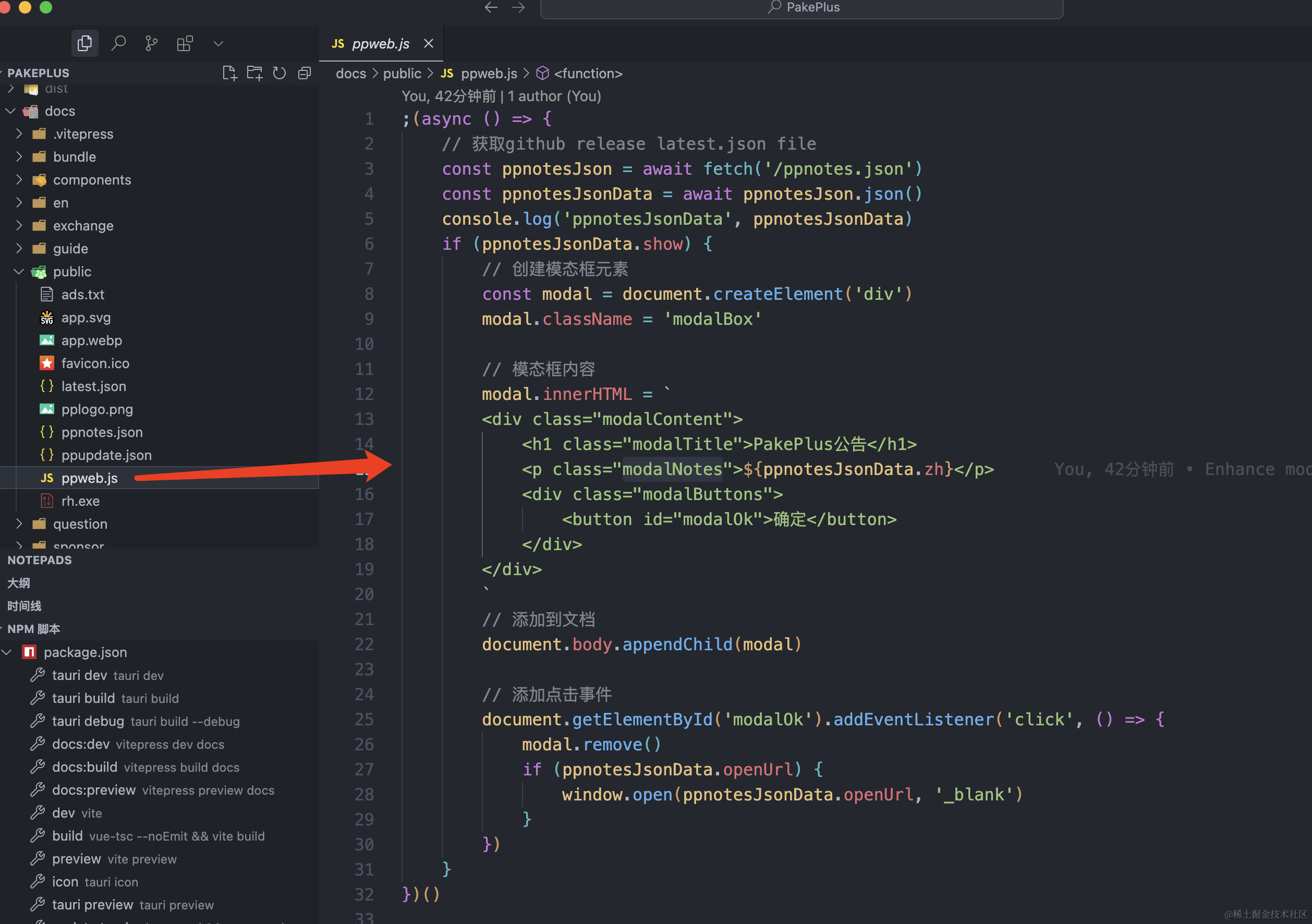Select the ppweb.js editor tab
This screenshot has width=1312, height=924.
pos(381,43)
